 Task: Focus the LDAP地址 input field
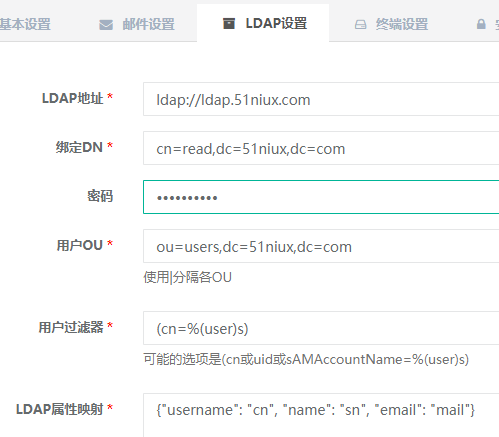coord(321,99)
